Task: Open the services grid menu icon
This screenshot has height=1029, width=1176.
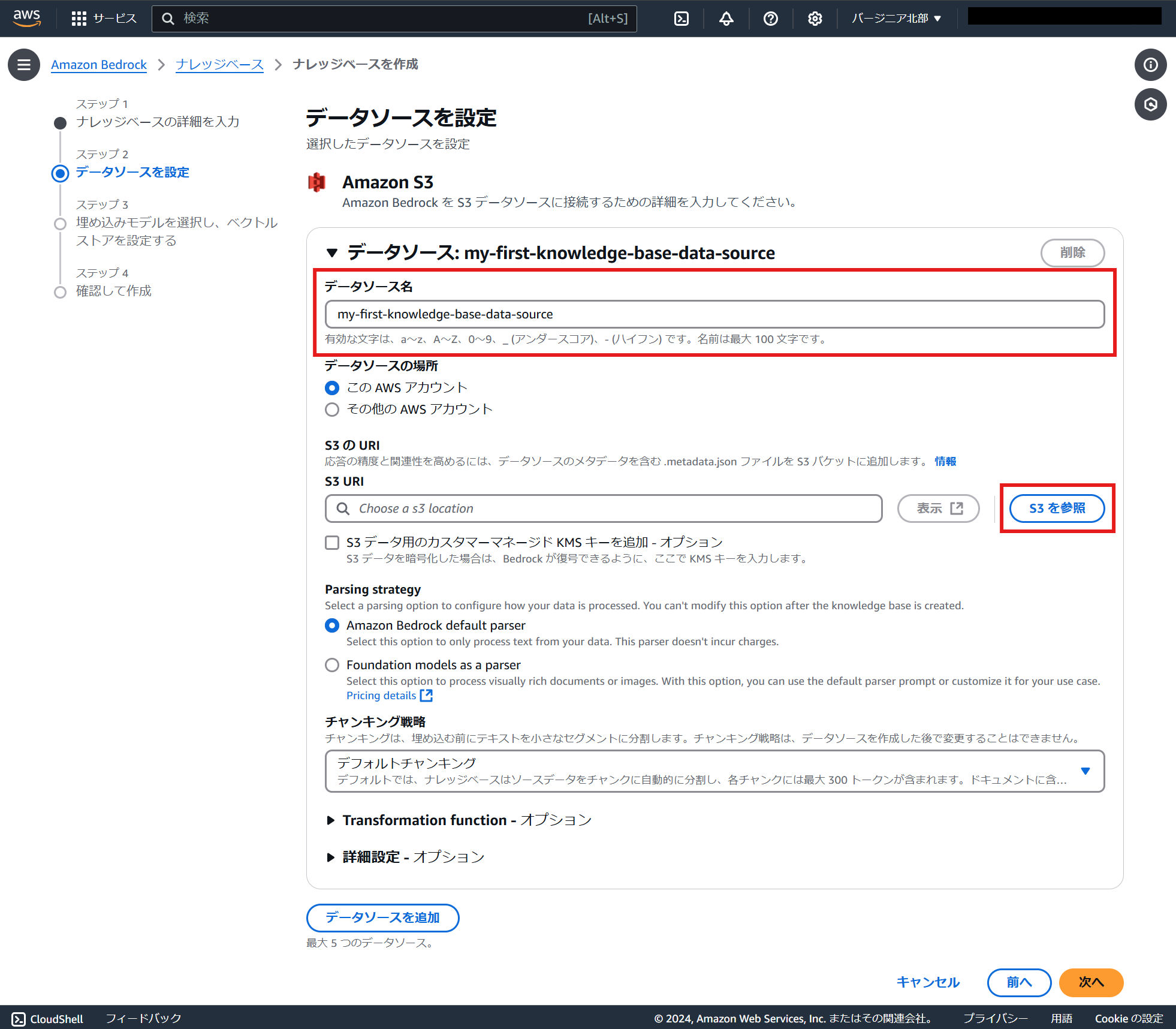Action: tap(79, 19)
